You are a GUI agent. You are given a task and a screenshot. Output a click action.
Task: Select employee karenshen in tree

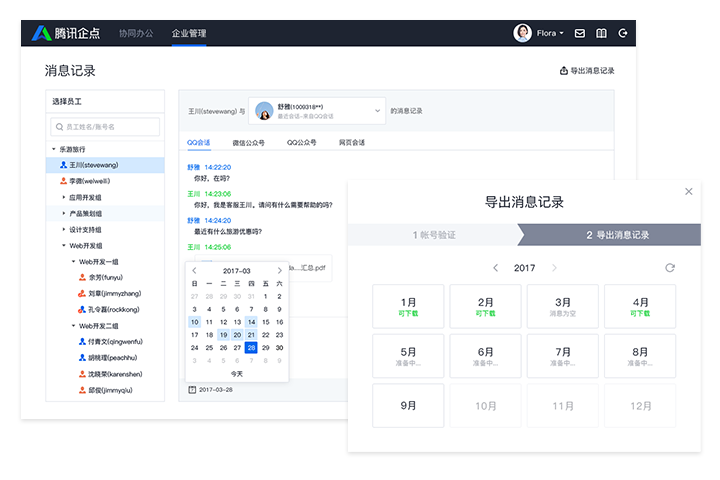pos(111,374)
